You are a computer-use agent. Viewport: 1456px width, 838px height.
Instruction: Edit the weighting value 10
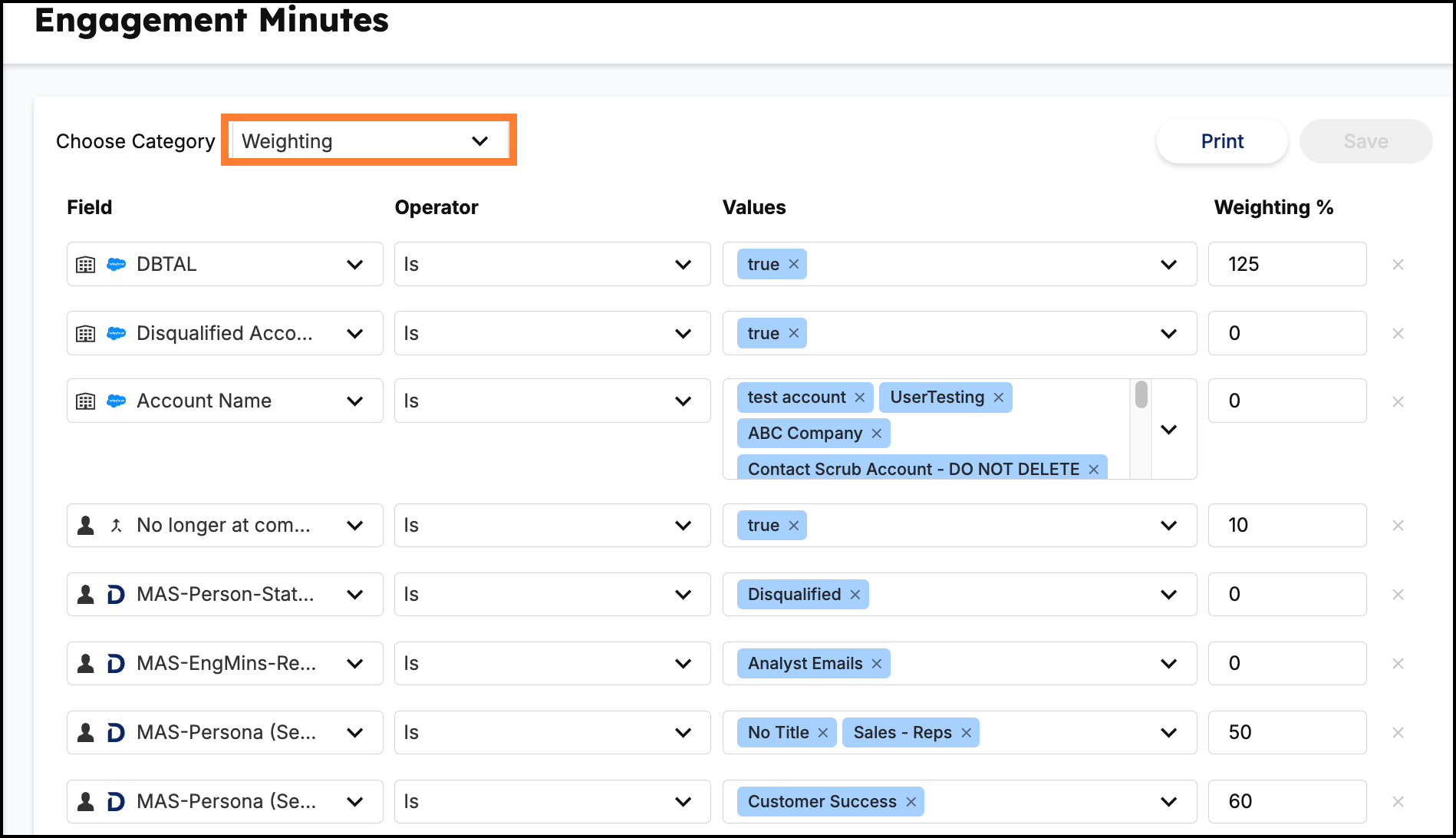tap(1287, 525)
